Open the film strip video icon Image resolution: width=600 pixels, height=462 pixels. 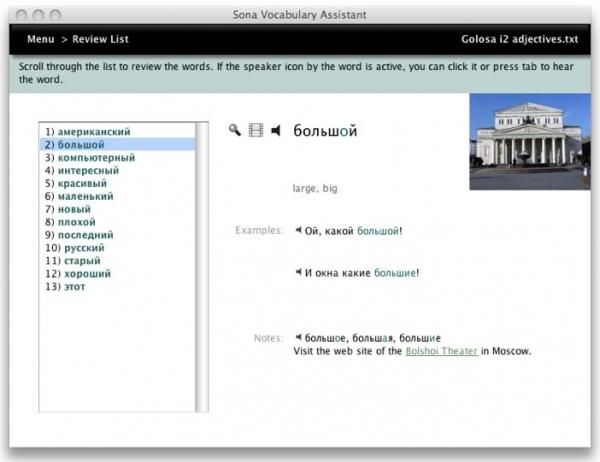(x=256, y=130)
